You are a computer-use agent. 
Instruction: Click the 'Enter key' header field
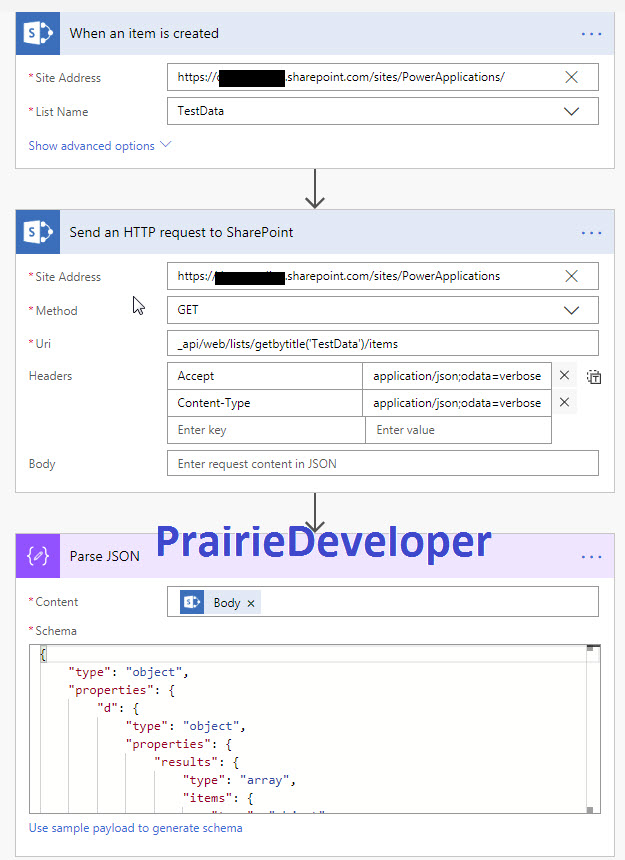(x=266, y=430)
